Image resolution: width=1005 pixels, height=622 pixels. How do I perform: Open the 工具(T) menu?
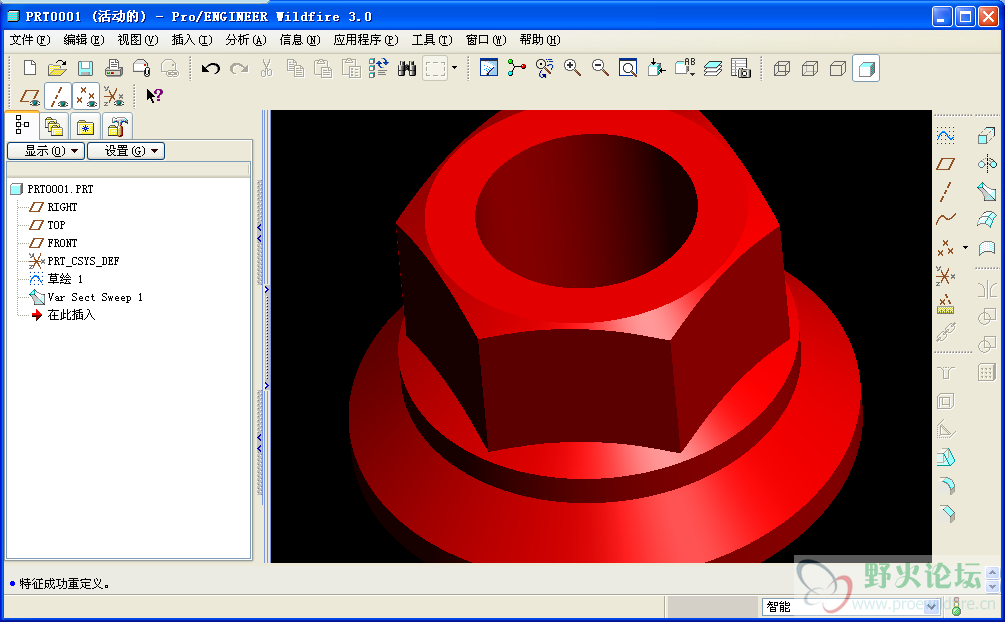pos(432,40)
